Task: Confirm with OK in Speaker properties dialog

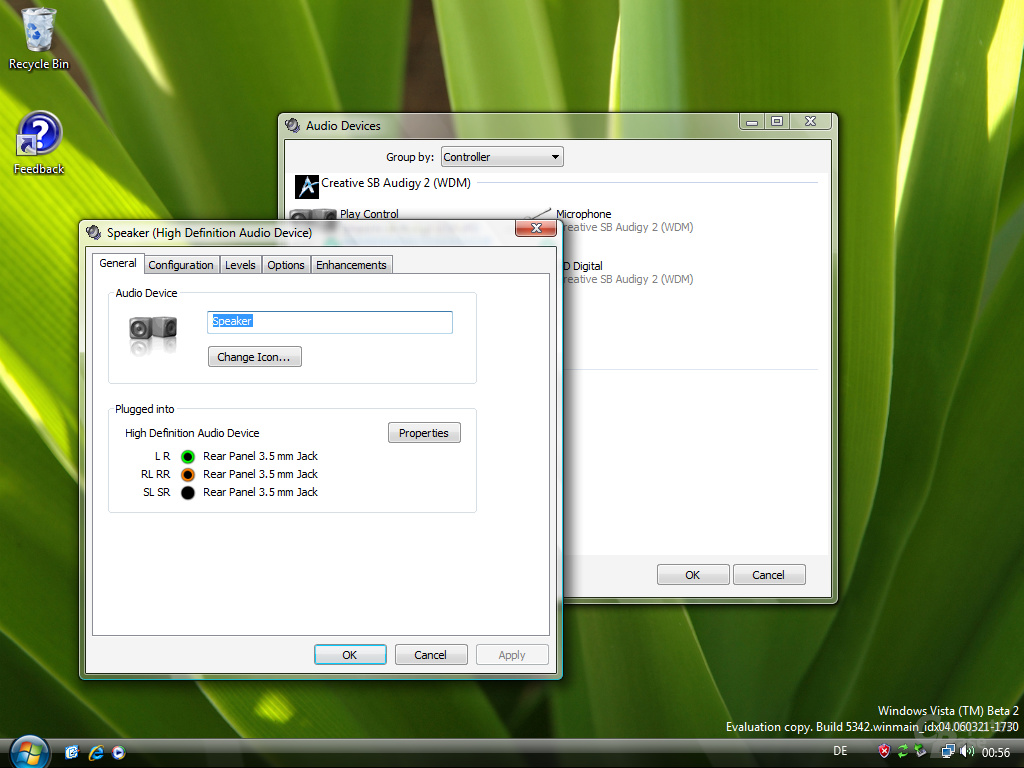Action: pyautogui.click(x=350, y=655)
